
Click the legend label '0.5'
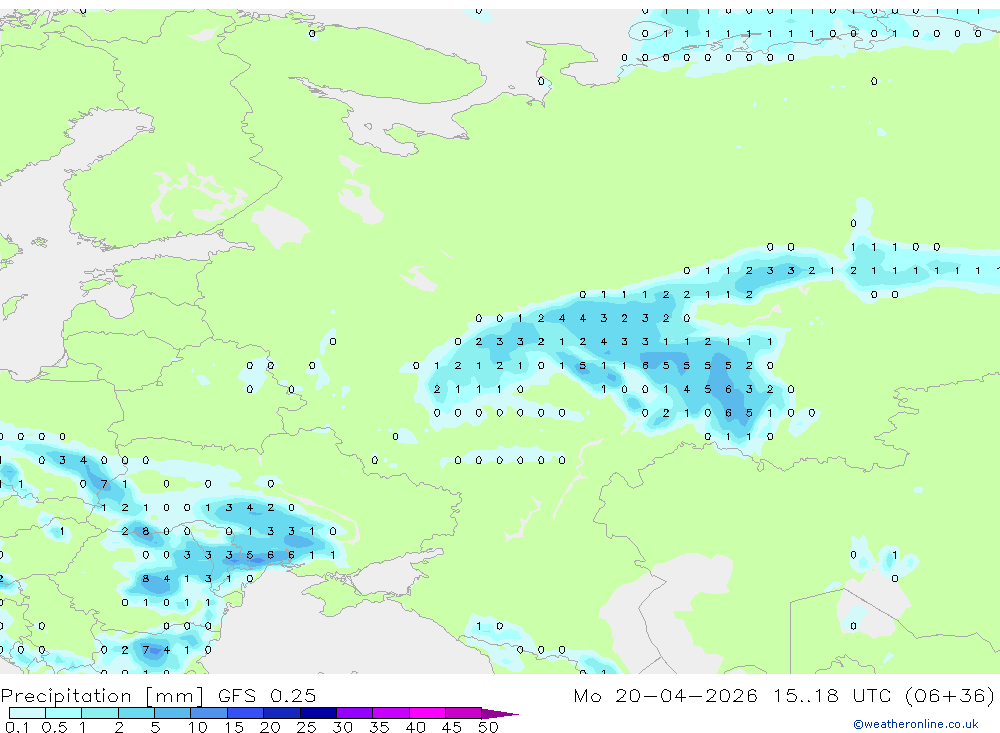click(x=54, y=727)
